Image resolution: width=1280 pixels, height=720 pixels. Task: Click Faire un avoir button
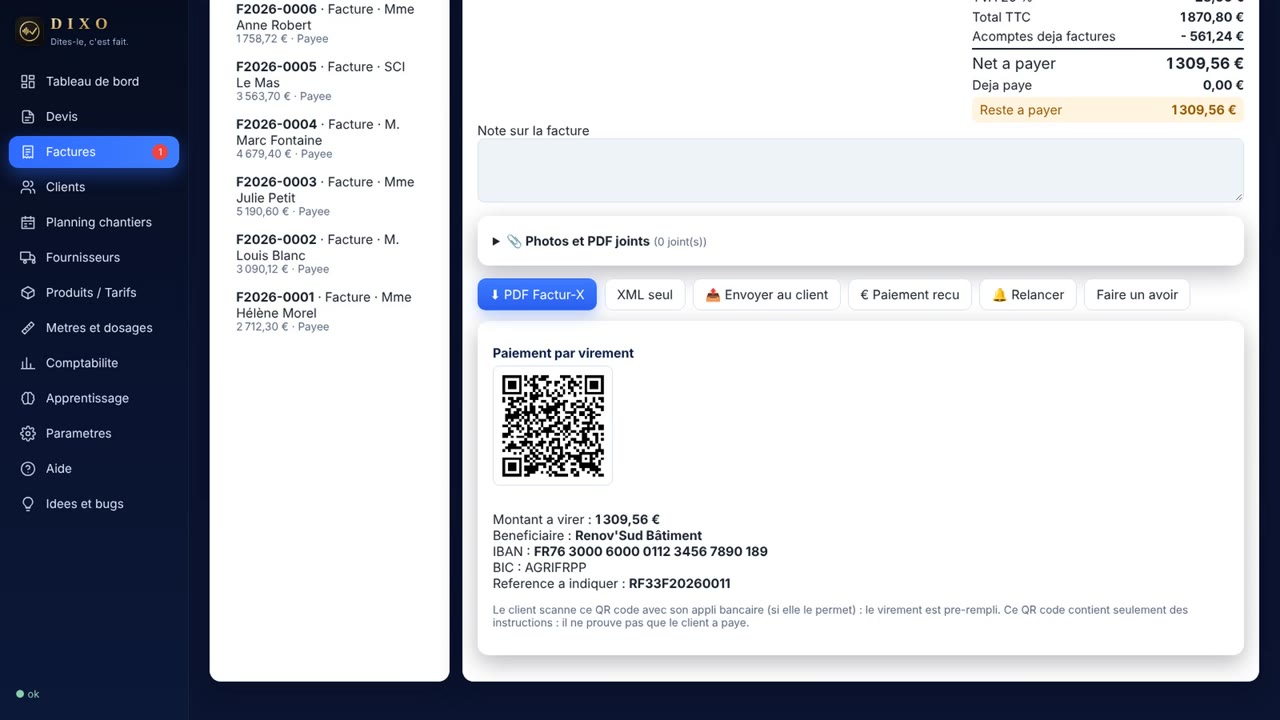[1137, 294]
